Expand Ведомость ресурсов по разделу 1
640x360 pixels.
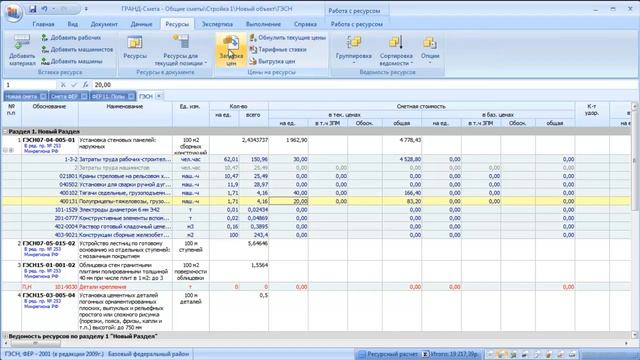coord(5,336)
